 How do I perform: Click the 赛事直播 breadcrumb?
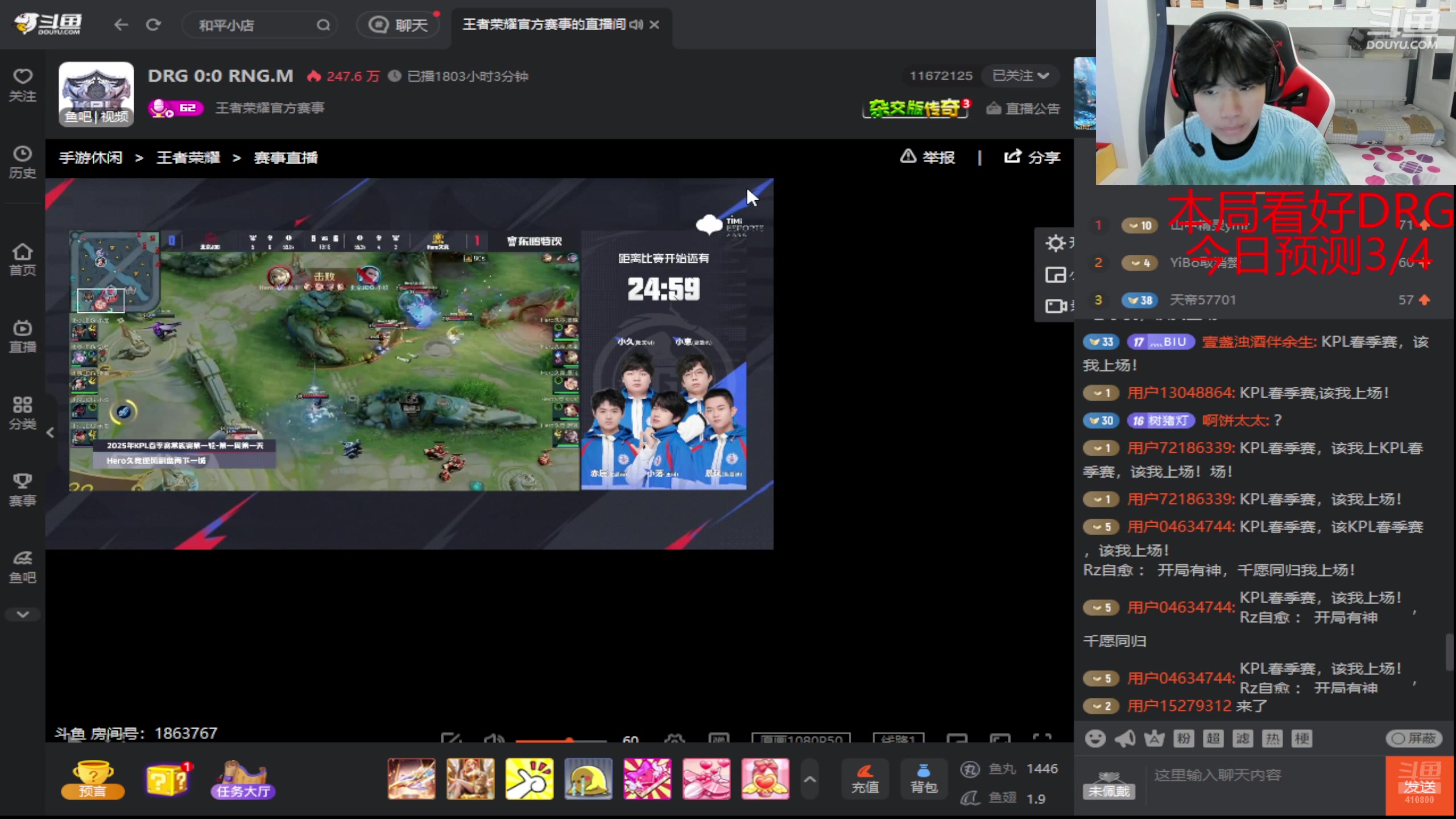click(x=286, y=158)
